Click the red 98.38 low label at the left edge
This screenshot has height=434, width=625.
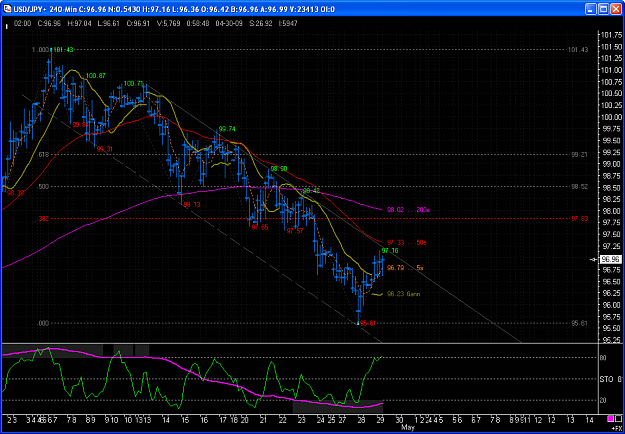15,192
